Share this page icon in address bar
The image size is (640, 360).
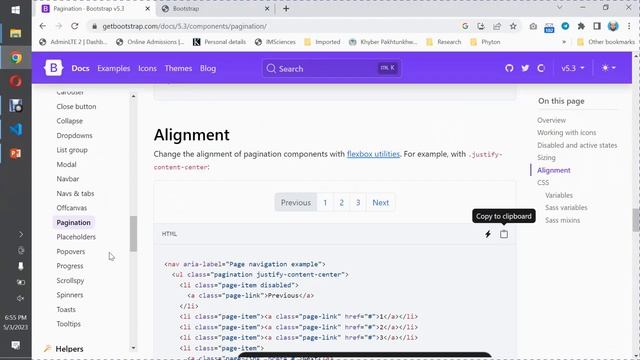[x=497, y=26]
